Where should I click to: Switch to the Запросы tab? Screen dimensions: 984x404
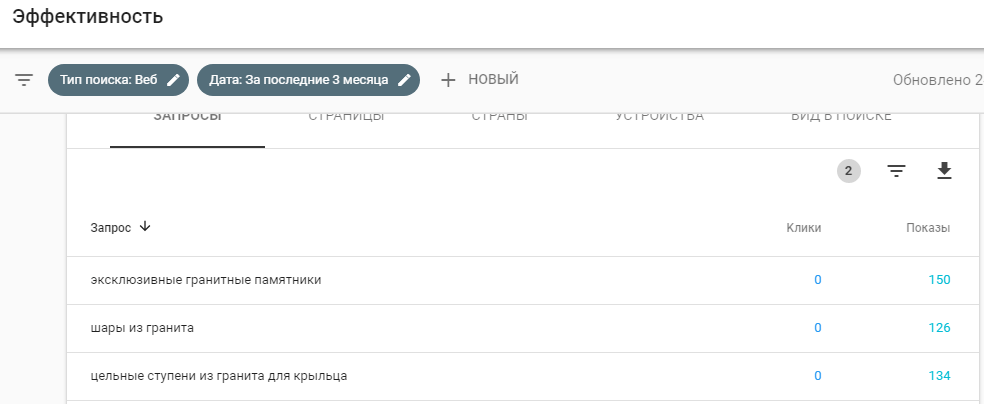(x=187, y=118)
